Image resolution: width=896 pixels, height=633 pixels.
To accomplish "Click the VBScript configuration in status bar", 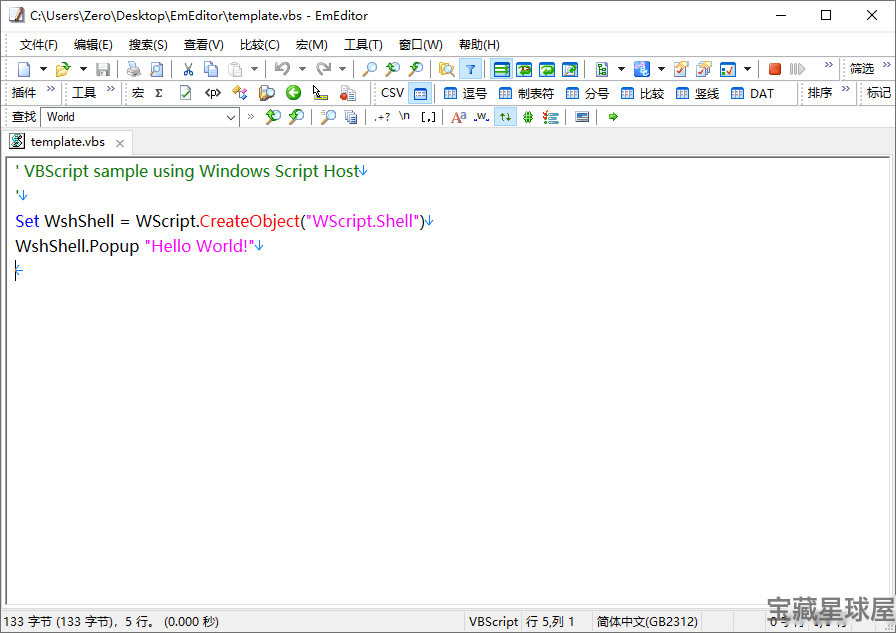I will [x=493, y=622].
